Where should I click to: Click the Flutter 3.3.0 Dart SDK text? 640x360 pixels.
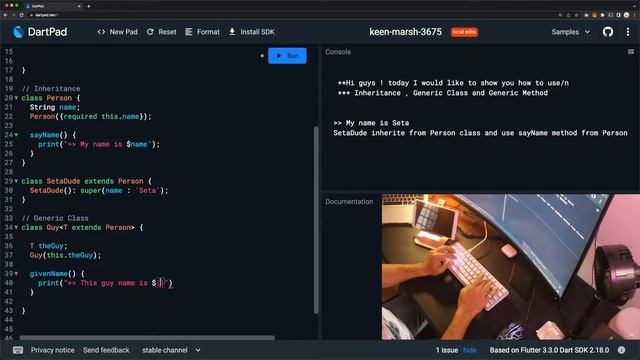[549, 350]
